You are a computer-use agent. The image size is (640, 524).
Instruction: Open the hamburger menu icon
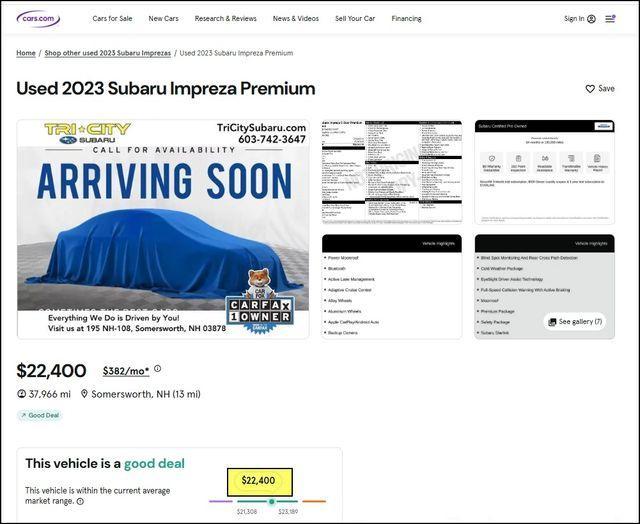tap(610, 19)
